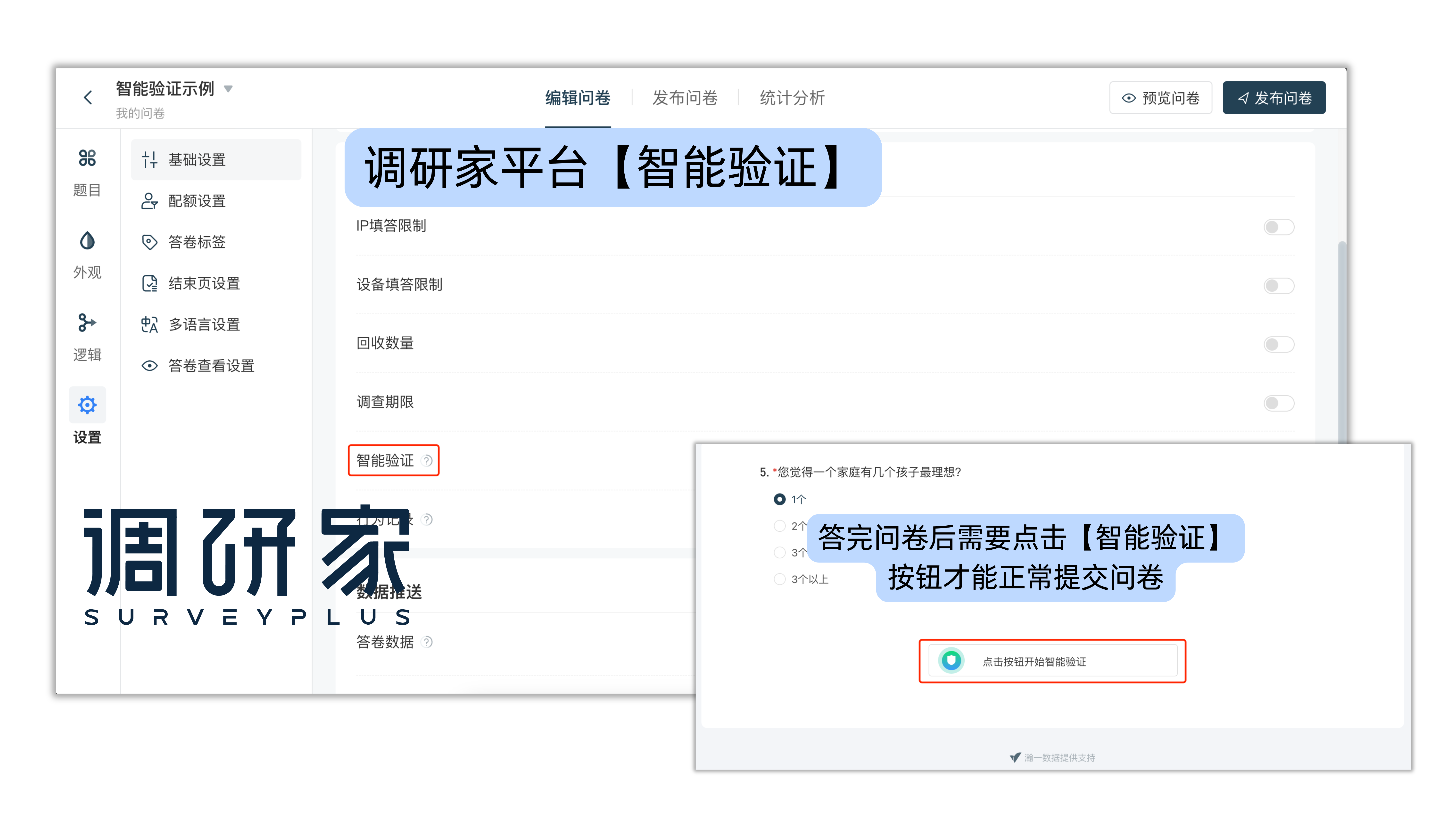Click the translate icon beside 多语言设置

(x=149, y=325)
